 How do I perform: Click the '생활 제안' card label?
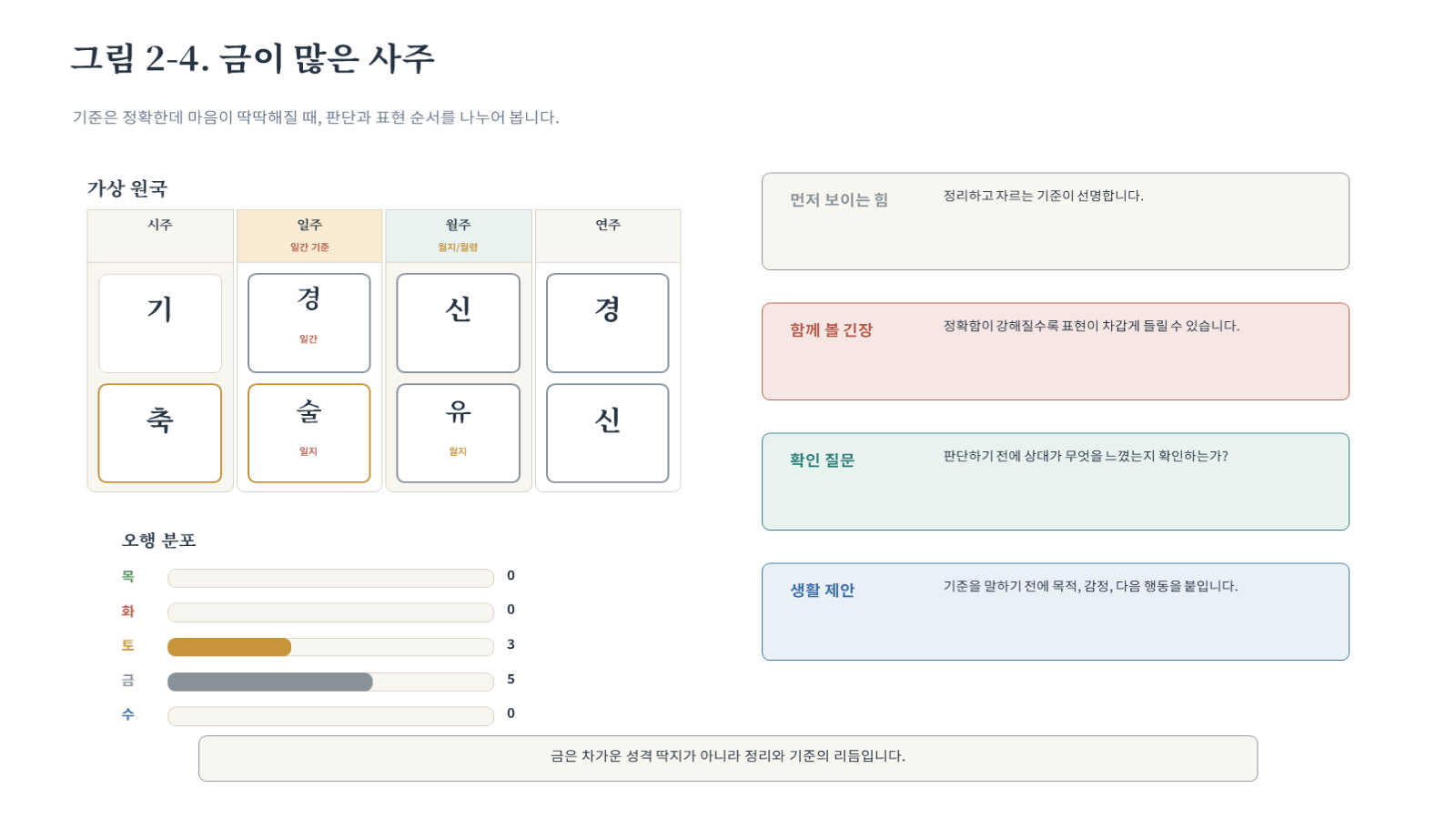822,591
